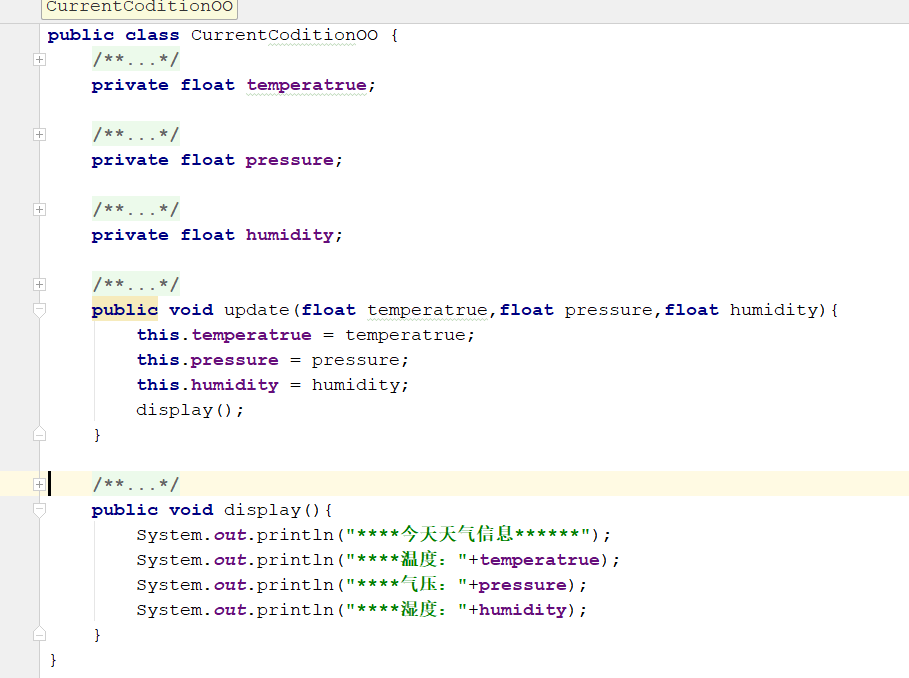Click the final closing brace of class
This screenshot has height=678, width=909.
point(53,660)
